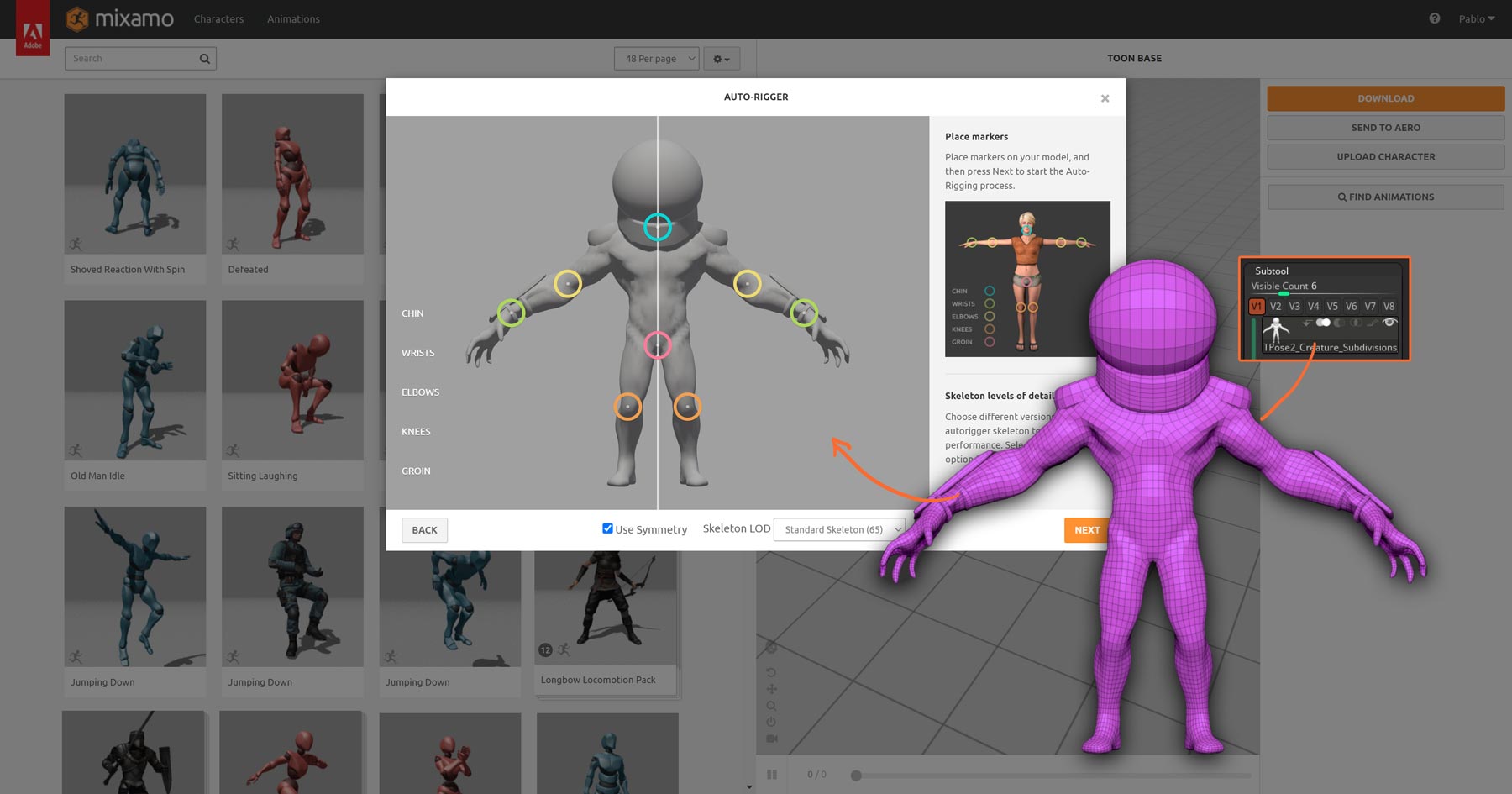1512x794 pixels.
Task: Select the orange knee marker left of centerline
Action: pyautogui.click(x=627, y=407)
